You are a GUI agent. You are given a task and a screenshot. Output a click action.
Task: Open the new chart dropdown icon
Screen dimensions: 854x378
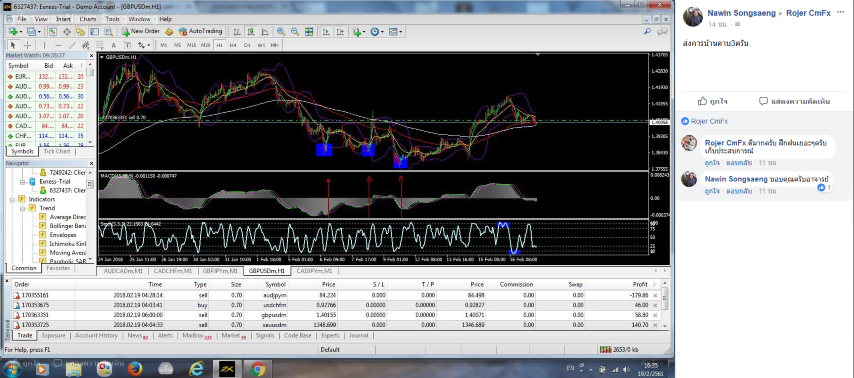(16, 32)
